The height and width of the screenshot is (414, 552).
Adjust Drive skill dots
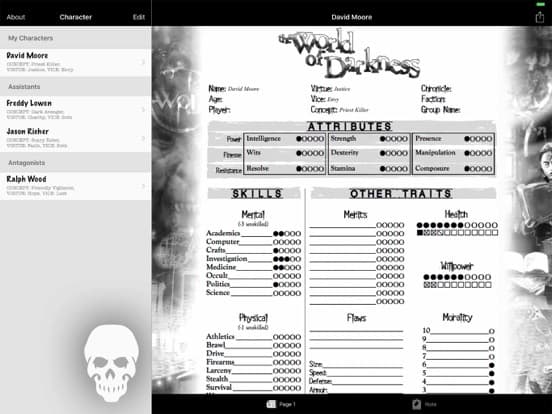coord(287,354)
